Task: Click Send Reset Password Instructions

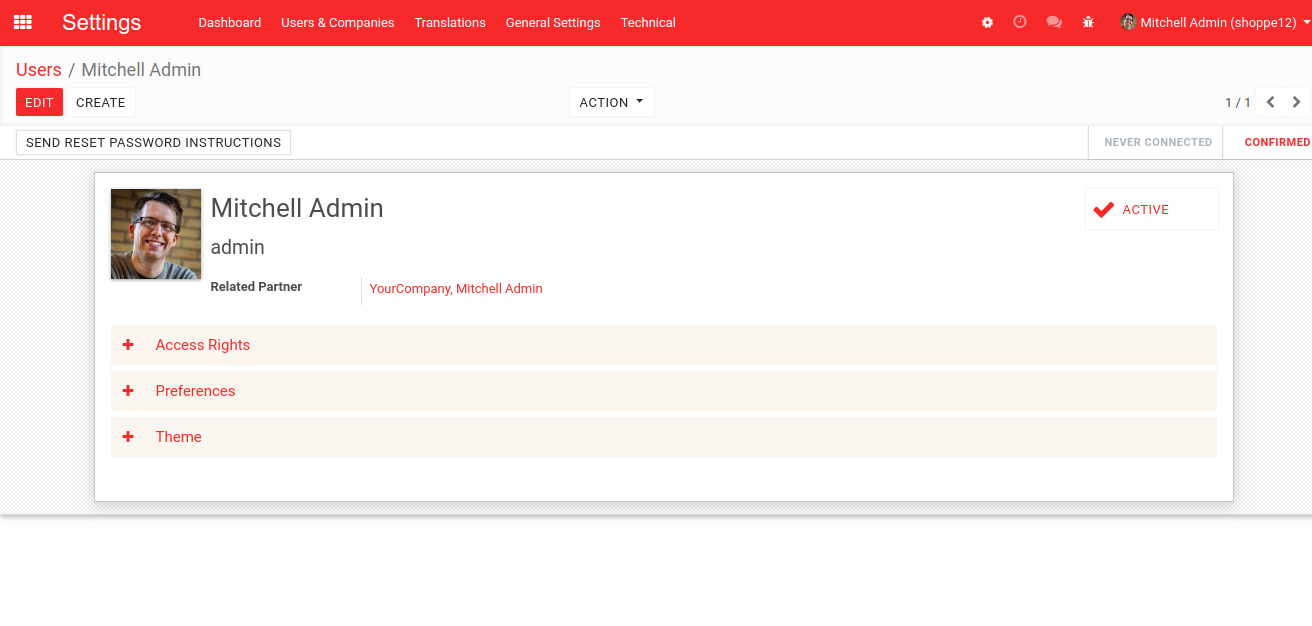Action: coord(153,142)
